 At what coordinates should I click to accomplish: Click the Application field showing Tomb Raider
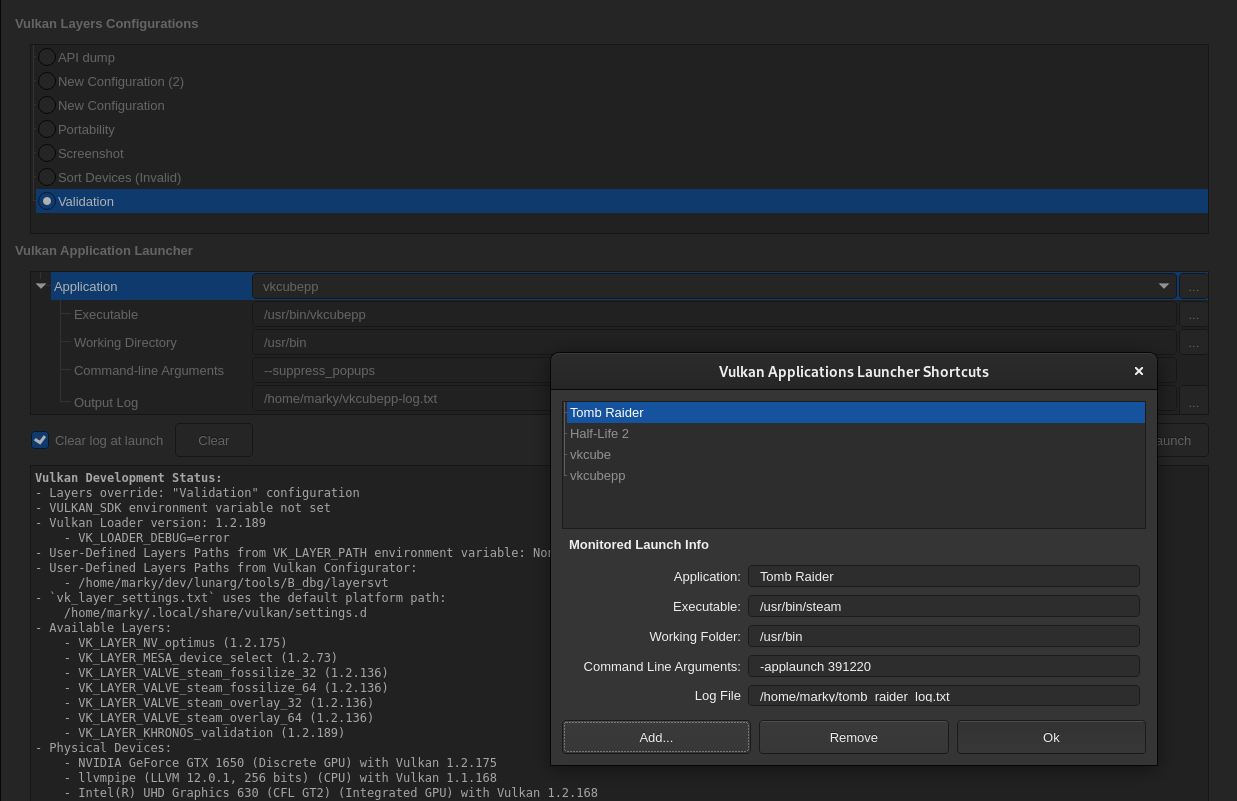coord(944,576)
